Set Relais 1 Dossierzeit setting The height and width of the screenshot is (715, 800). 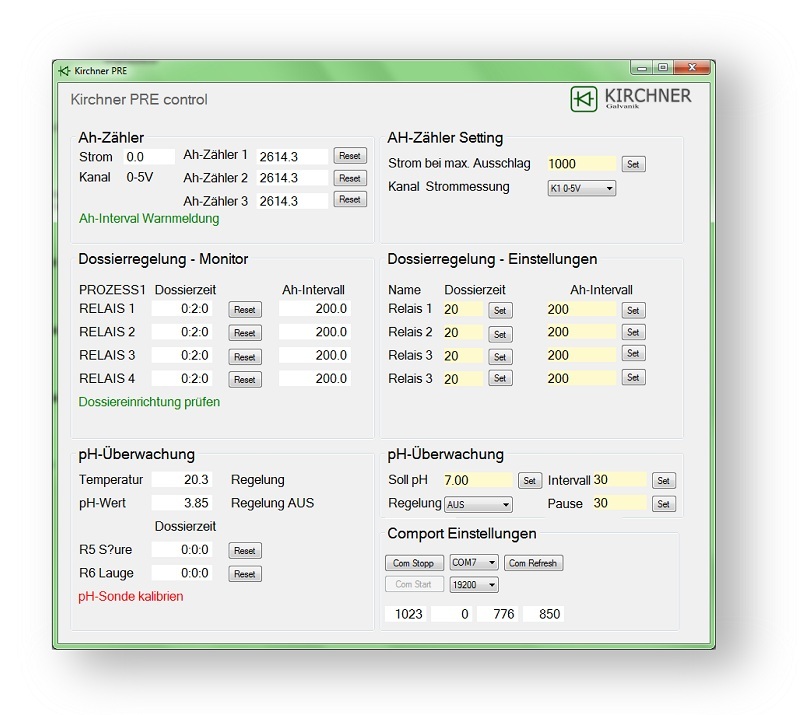click(x=500, y=311)
